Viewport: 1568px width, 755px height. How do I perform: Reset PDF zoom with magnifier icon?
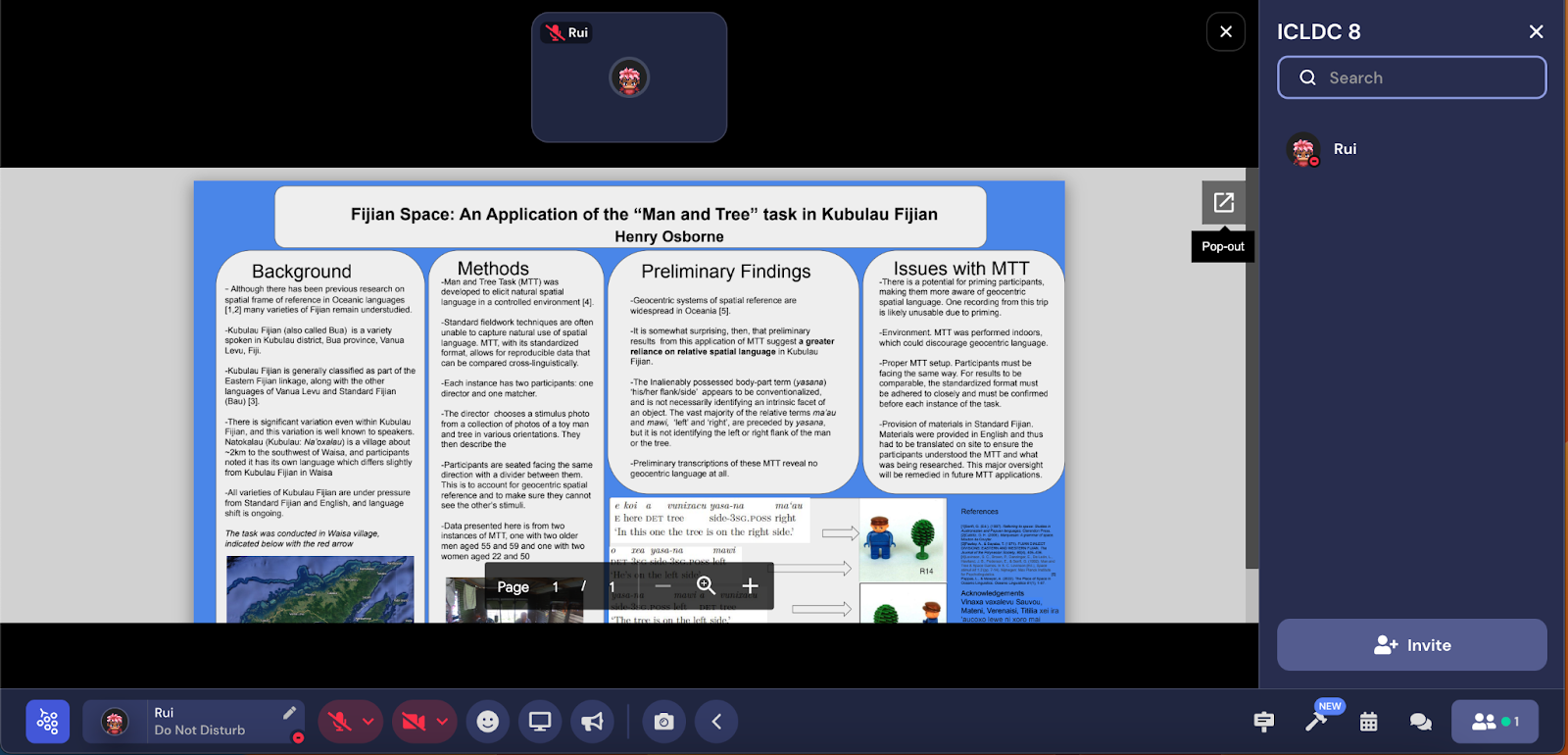click(705, 585)
